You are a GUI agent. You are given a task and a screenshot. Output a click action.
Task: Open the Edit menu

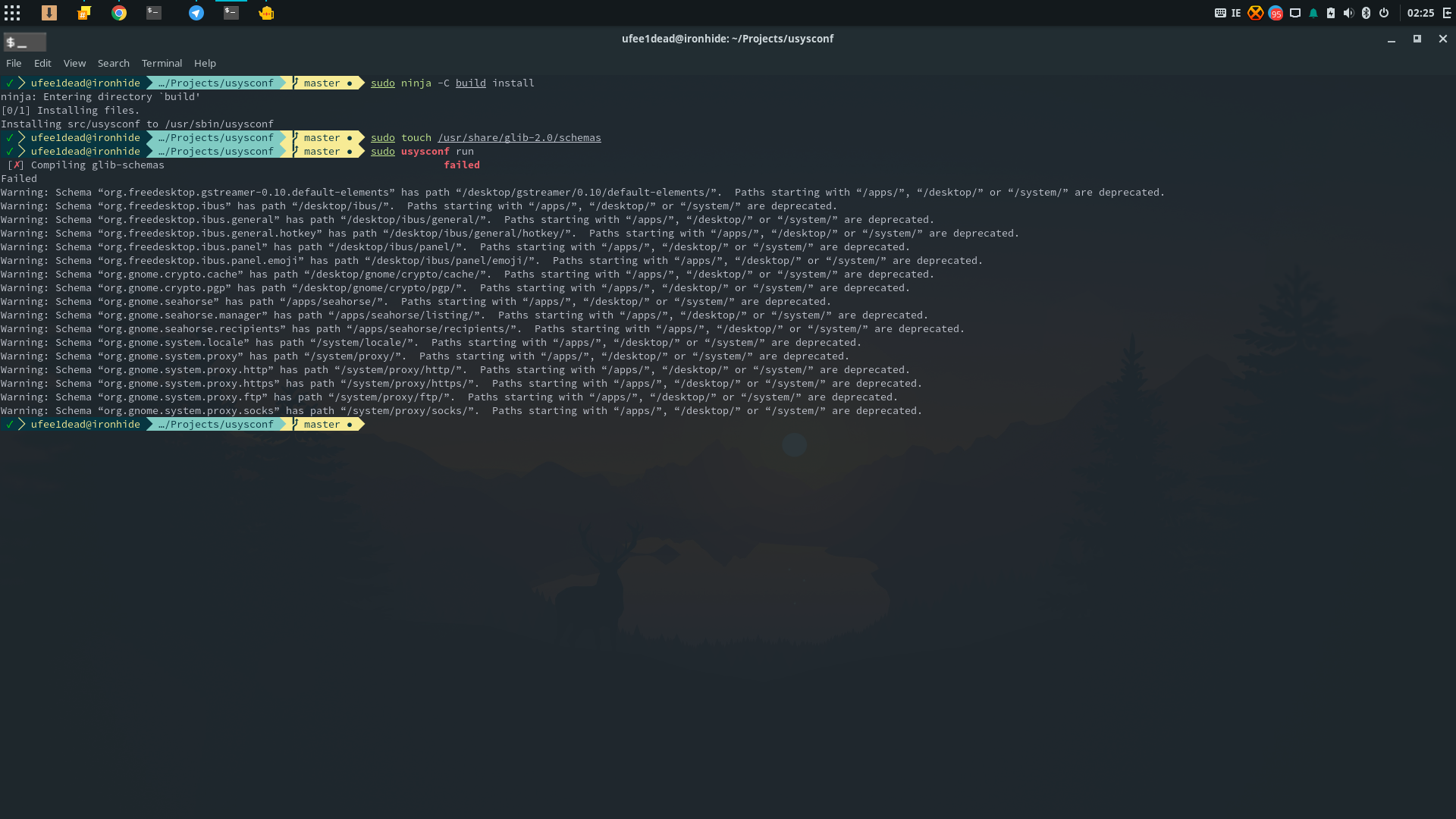click(42, 63)
